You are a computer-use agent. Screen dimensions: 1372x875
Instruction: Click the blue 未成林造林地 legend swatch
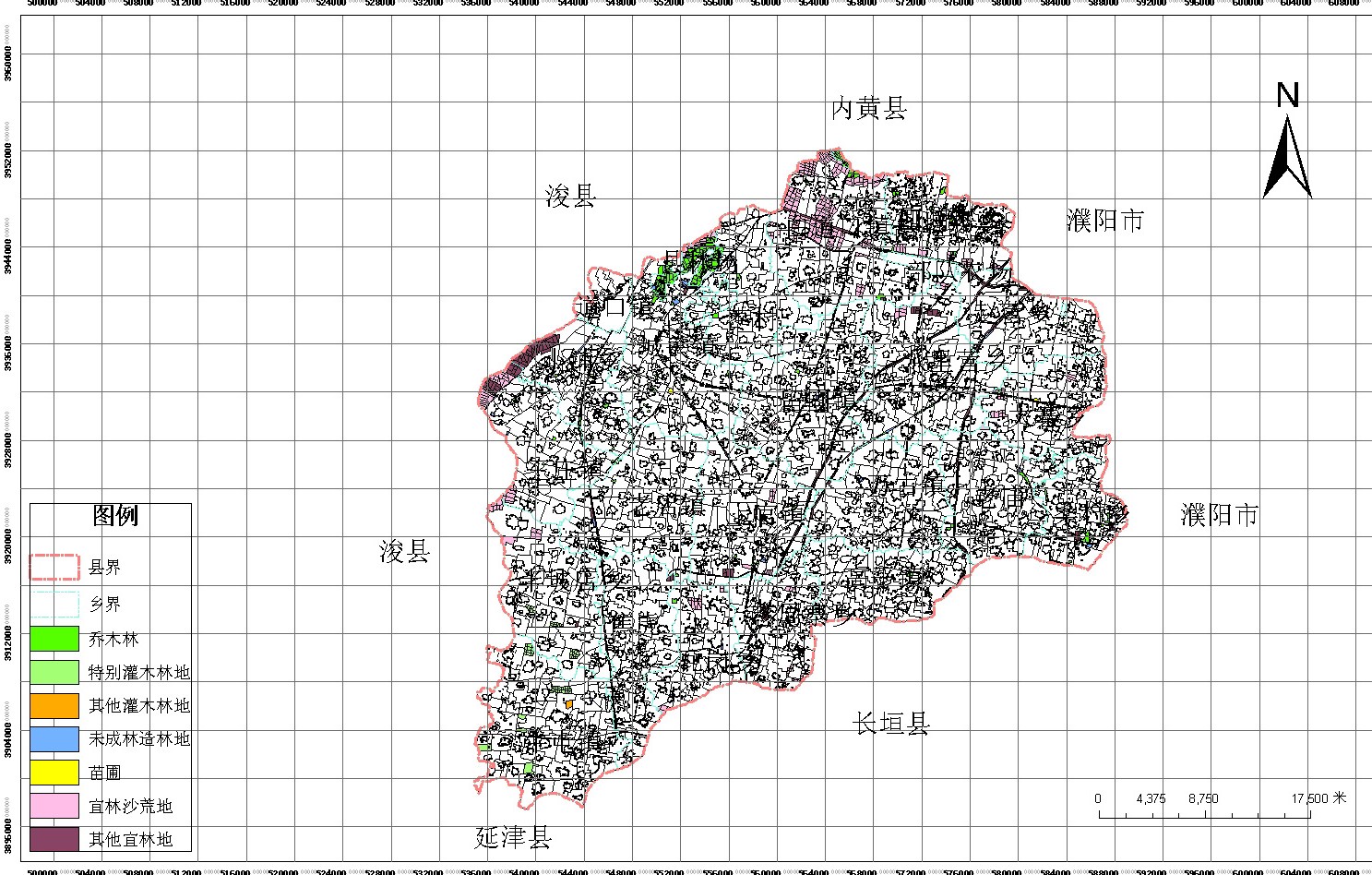[54, 738]
